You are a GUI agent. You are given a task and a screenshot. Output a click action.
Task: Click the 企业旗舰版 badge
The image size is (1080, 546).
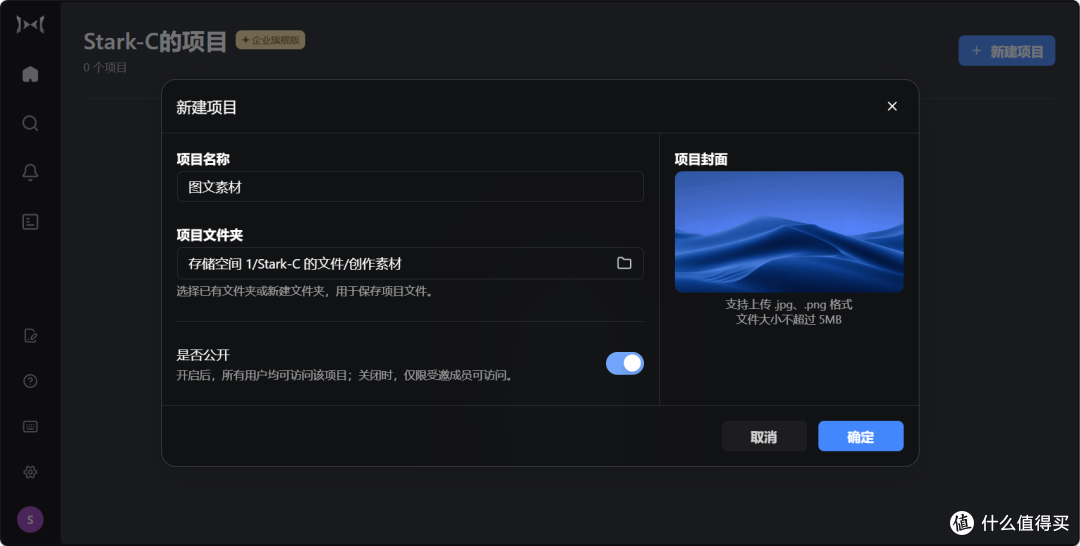(x=271, y=40)
